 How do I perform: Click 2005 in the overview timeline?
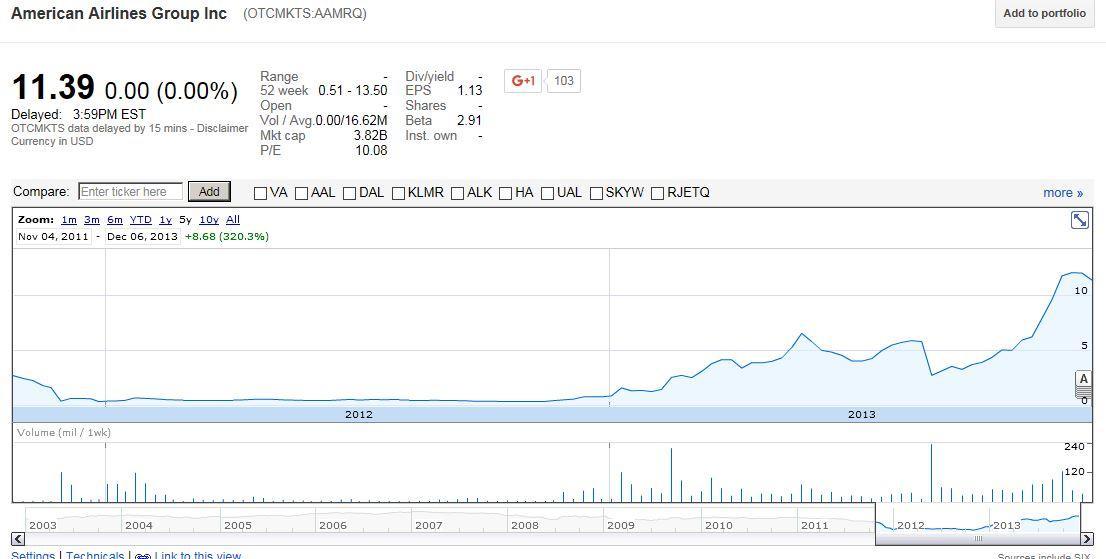[x=238, y=525]
